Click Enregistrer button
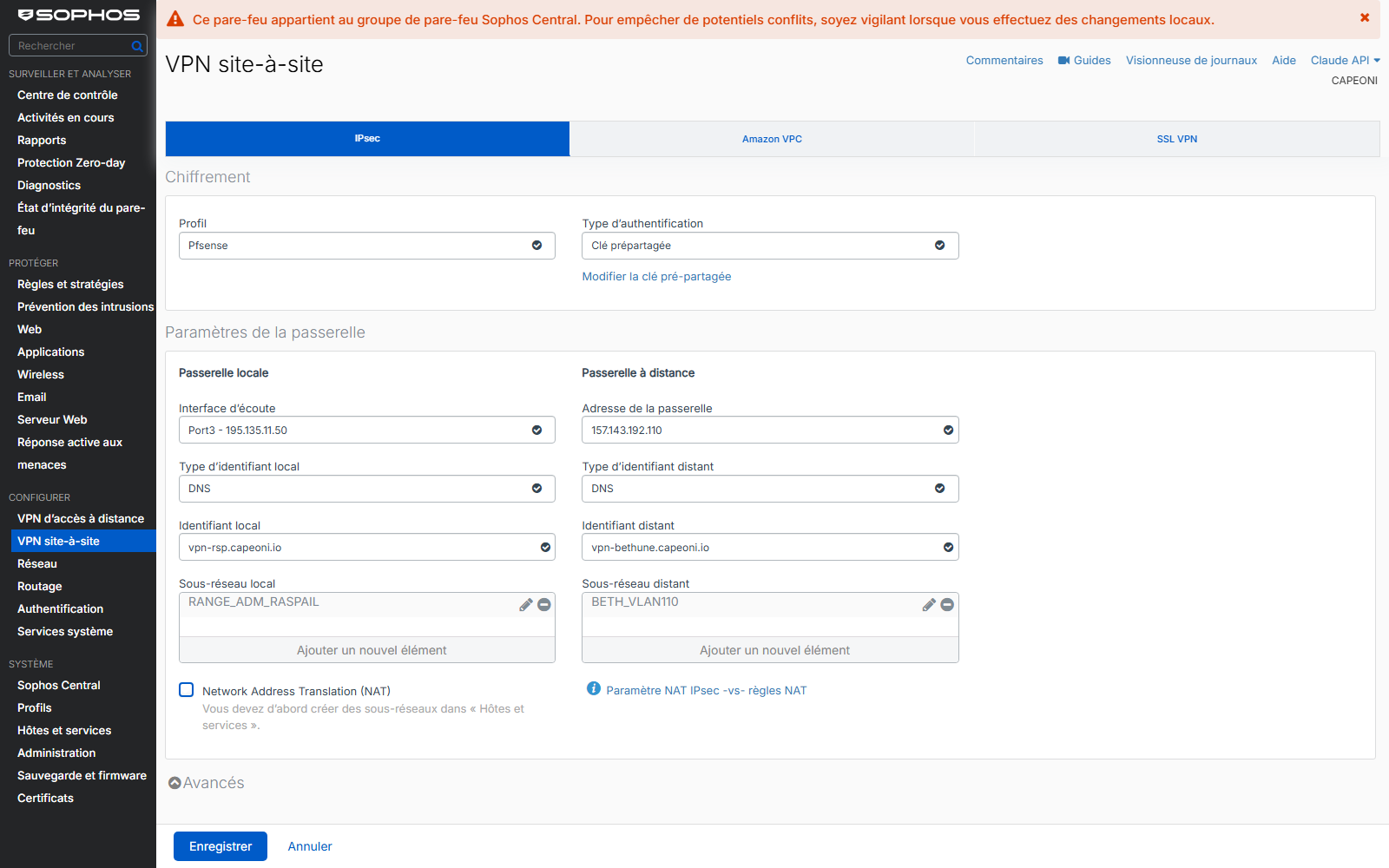The width and height of the screenshot is (1389, 868). (x=221, y=846)
